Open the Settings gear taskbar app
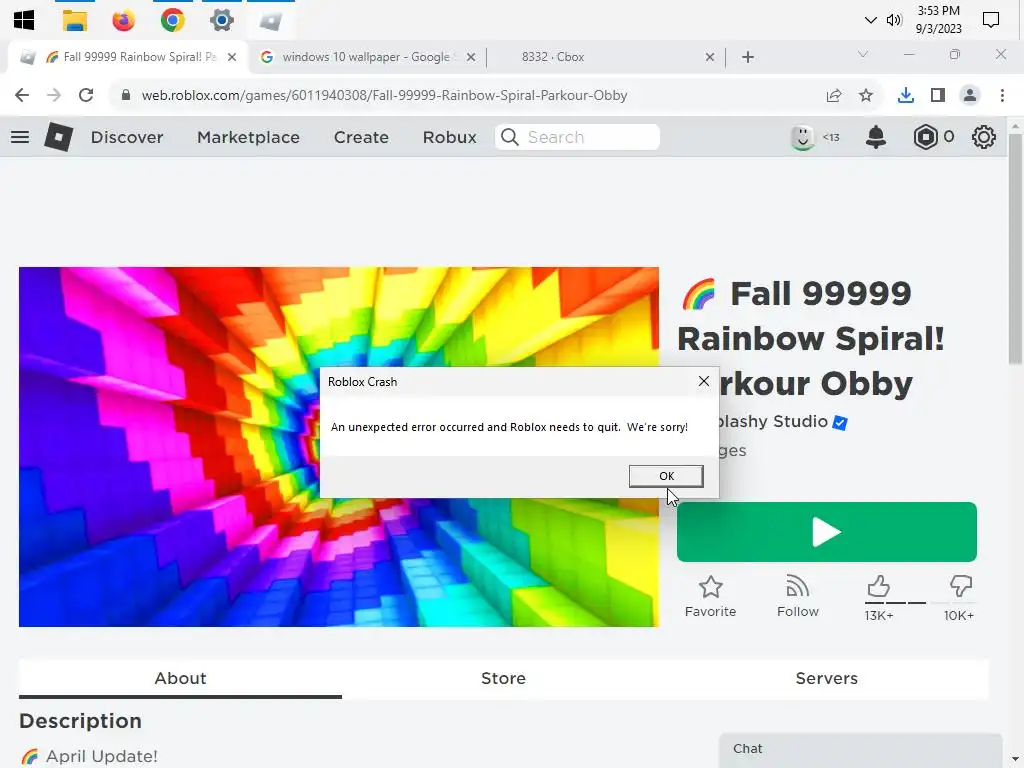The width and height of the screenshot is (1024, 768). click(x=221, y=20)
